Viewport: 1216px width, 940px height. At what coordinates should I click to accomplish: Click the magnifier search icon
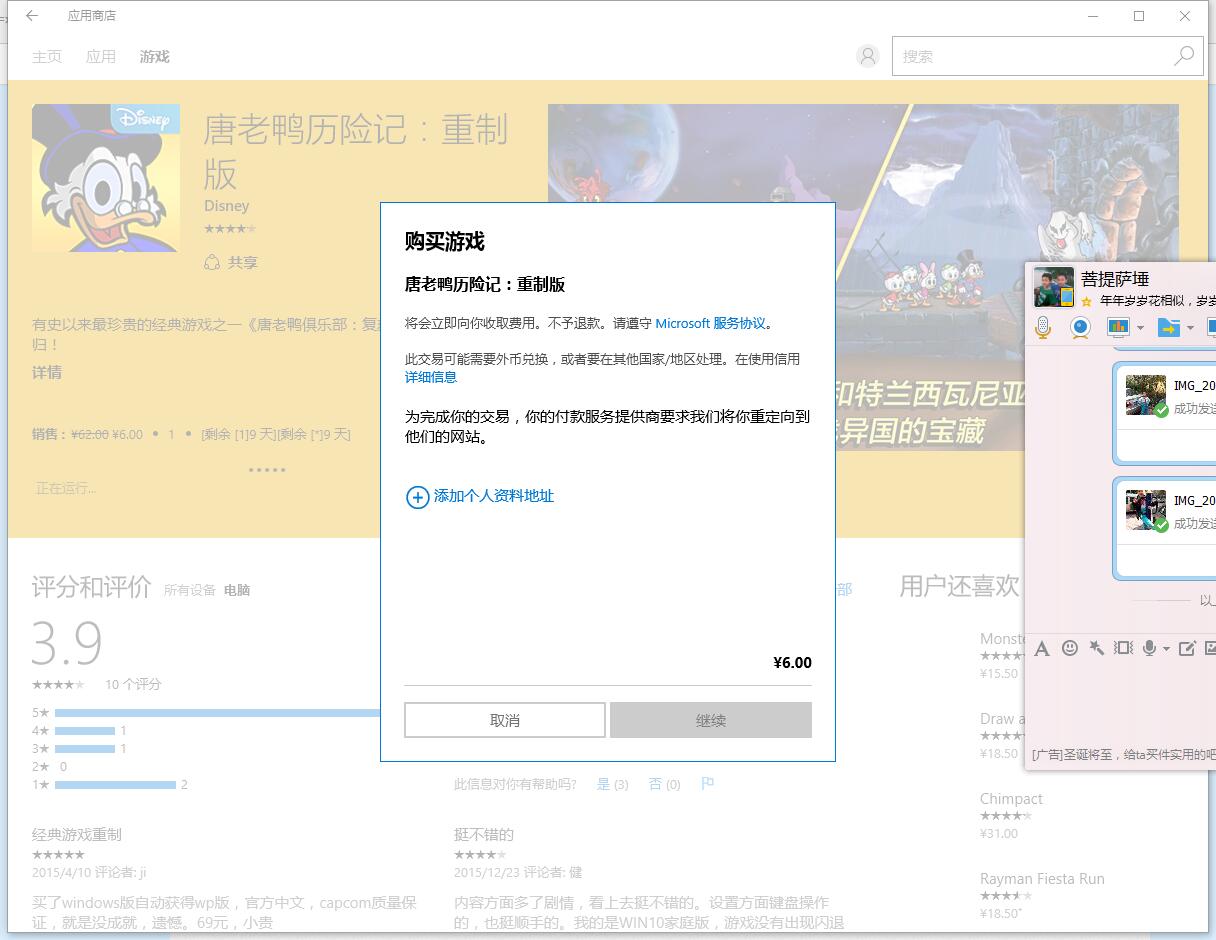click(x=1184, y=56)
